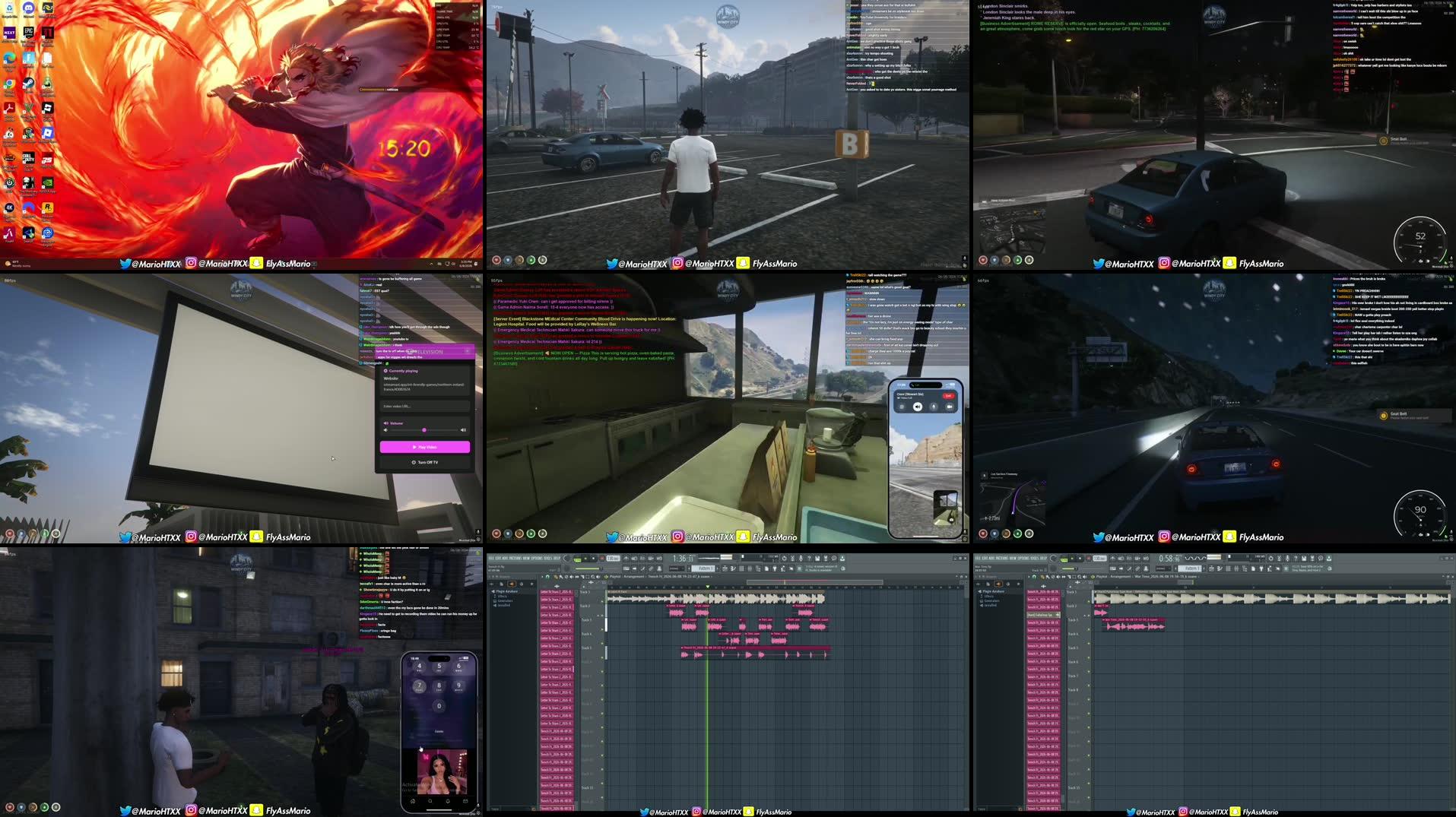Expand Generators folder in middle FL Studio browser
This screenshot has height=817, width=1456.
tap(504, 600)
